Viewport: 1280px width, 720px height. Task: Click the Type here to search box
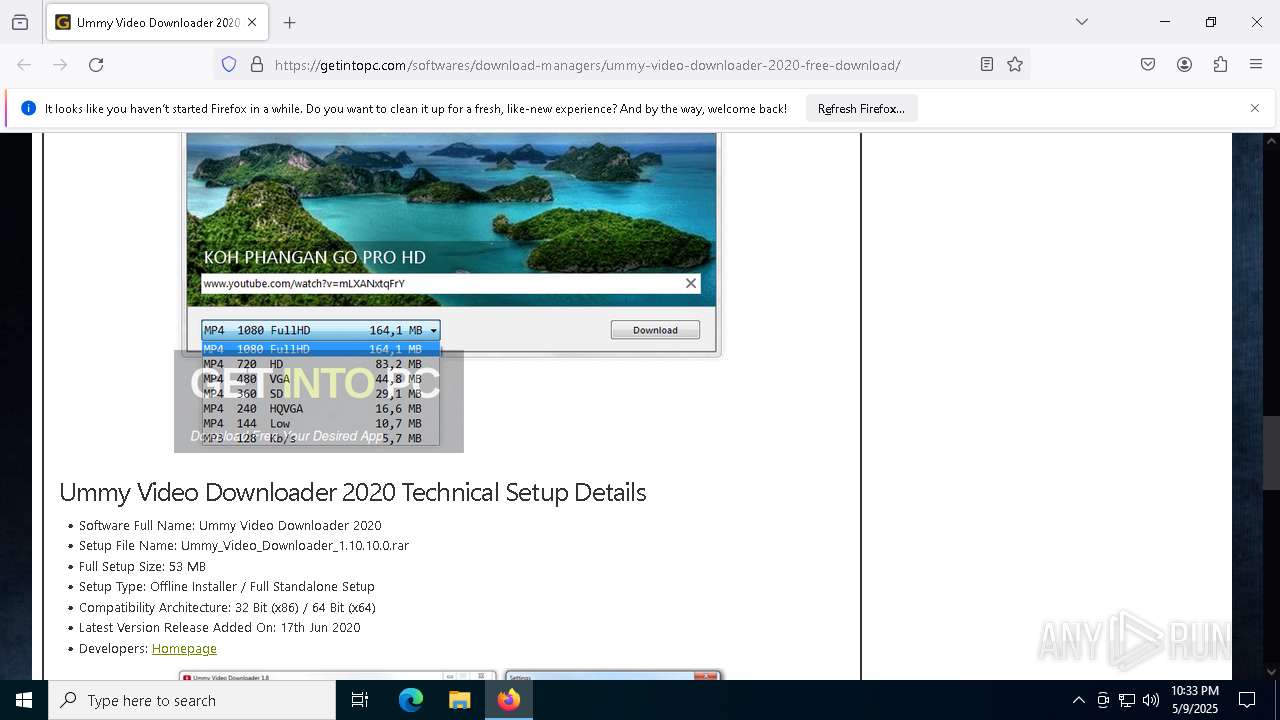[x=192, y=700]
